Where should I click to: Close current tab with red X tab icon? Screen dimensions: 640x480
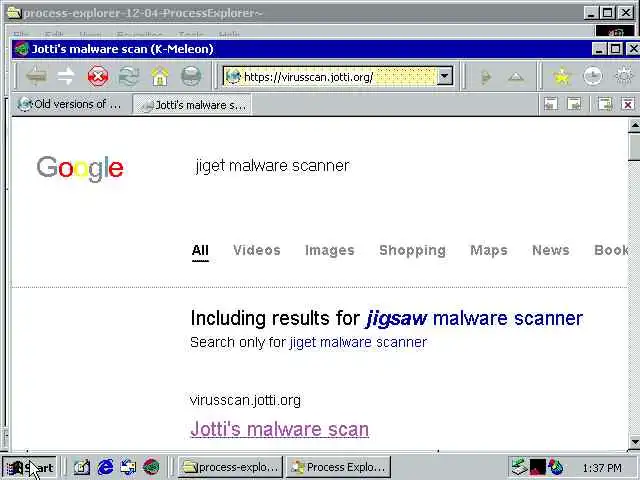pos(628,104)
